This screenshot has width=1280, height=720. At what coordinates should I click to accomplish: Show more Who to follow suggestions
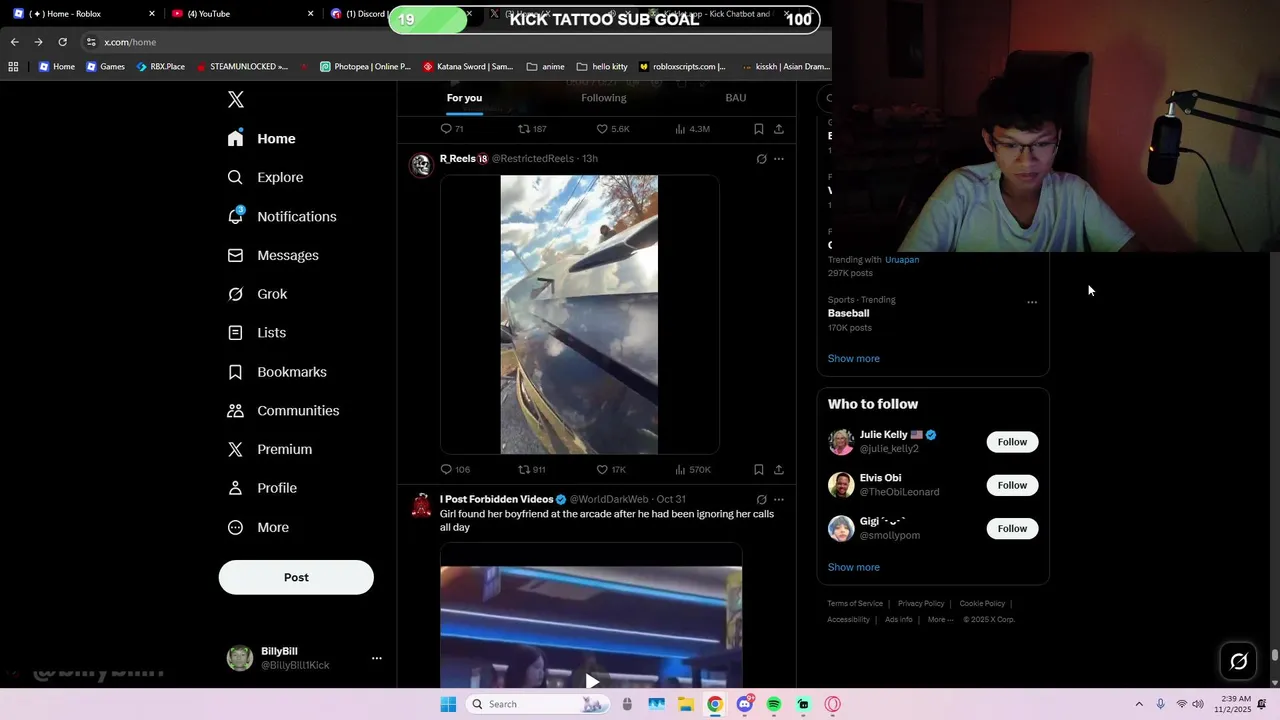[x=853, y=567]
